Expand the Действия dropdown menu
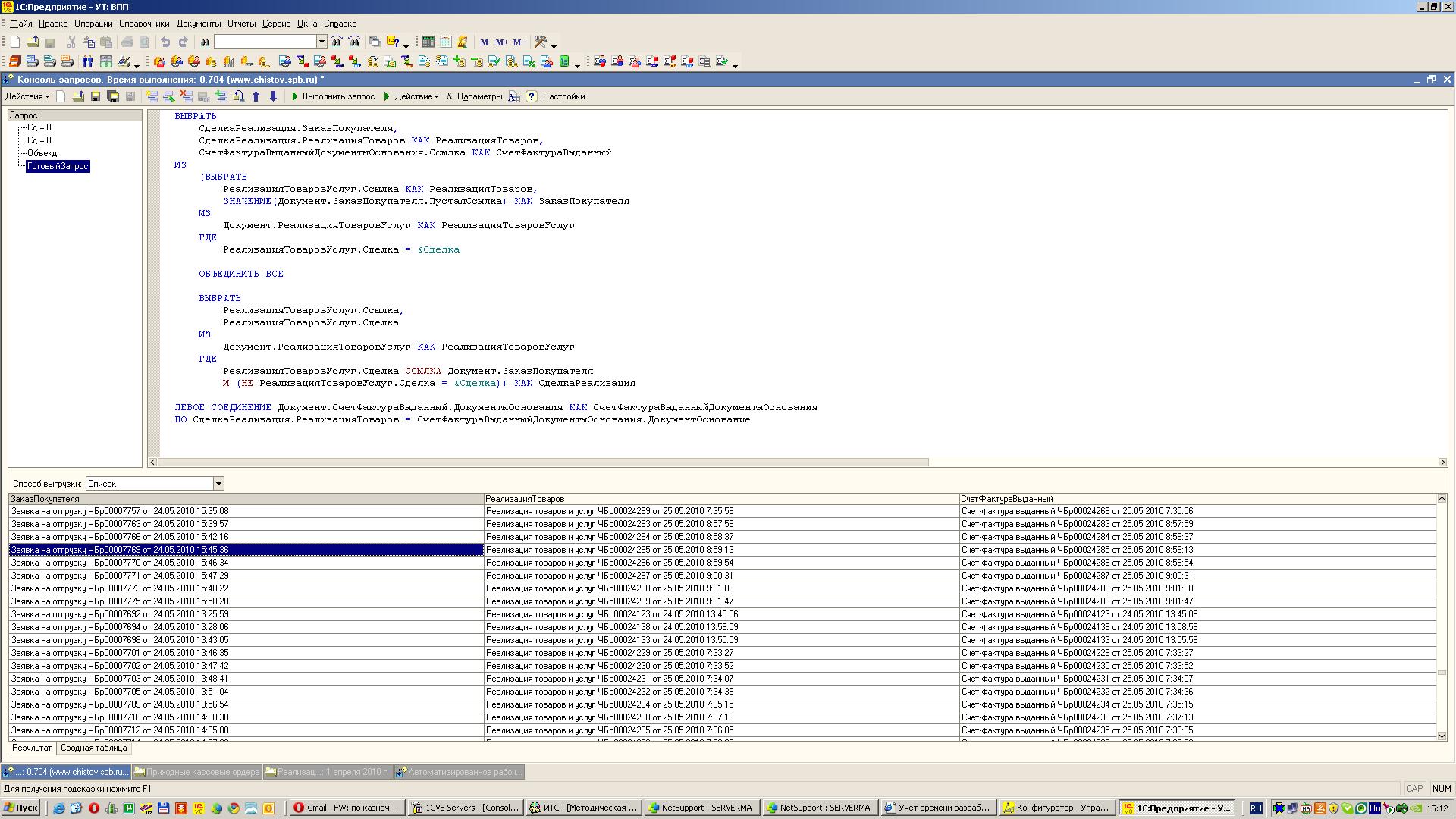This screenshot has width=1456, height=819. tap(27, 96)
